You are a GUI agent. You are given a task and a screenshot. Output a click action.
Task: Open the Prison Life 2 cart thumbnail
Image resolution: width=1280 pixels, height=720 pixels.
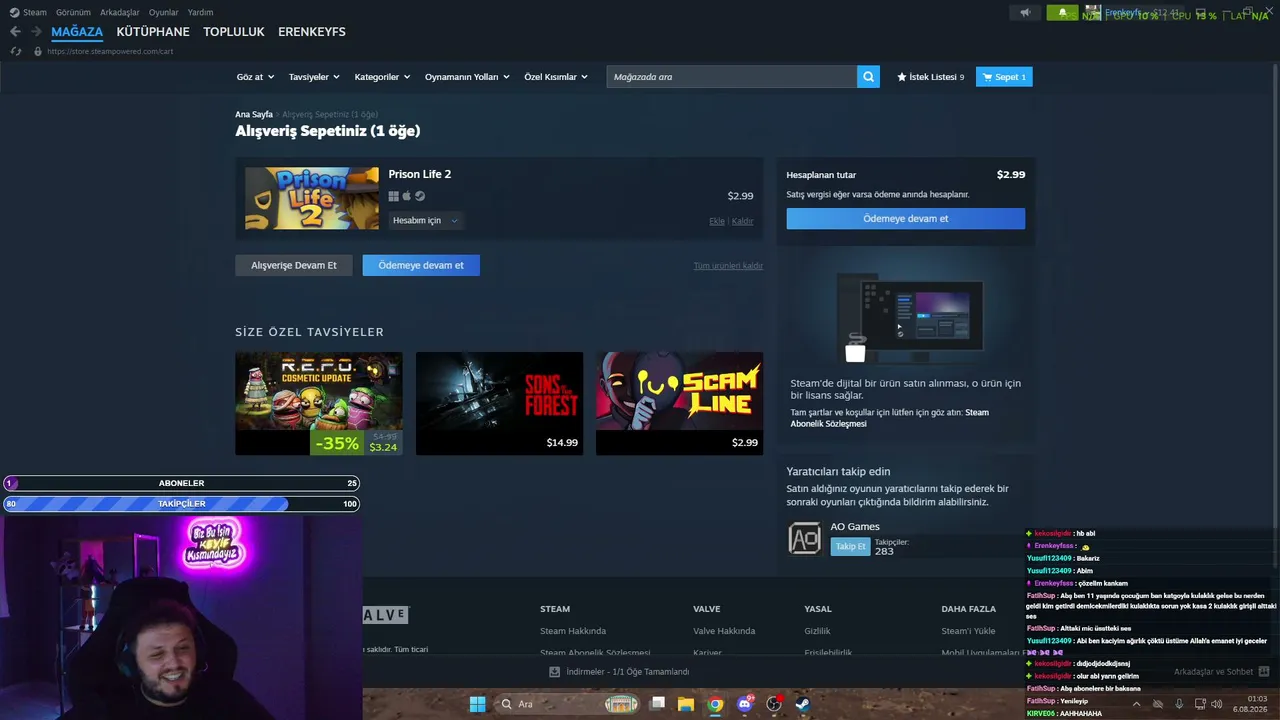coord(312,198)
